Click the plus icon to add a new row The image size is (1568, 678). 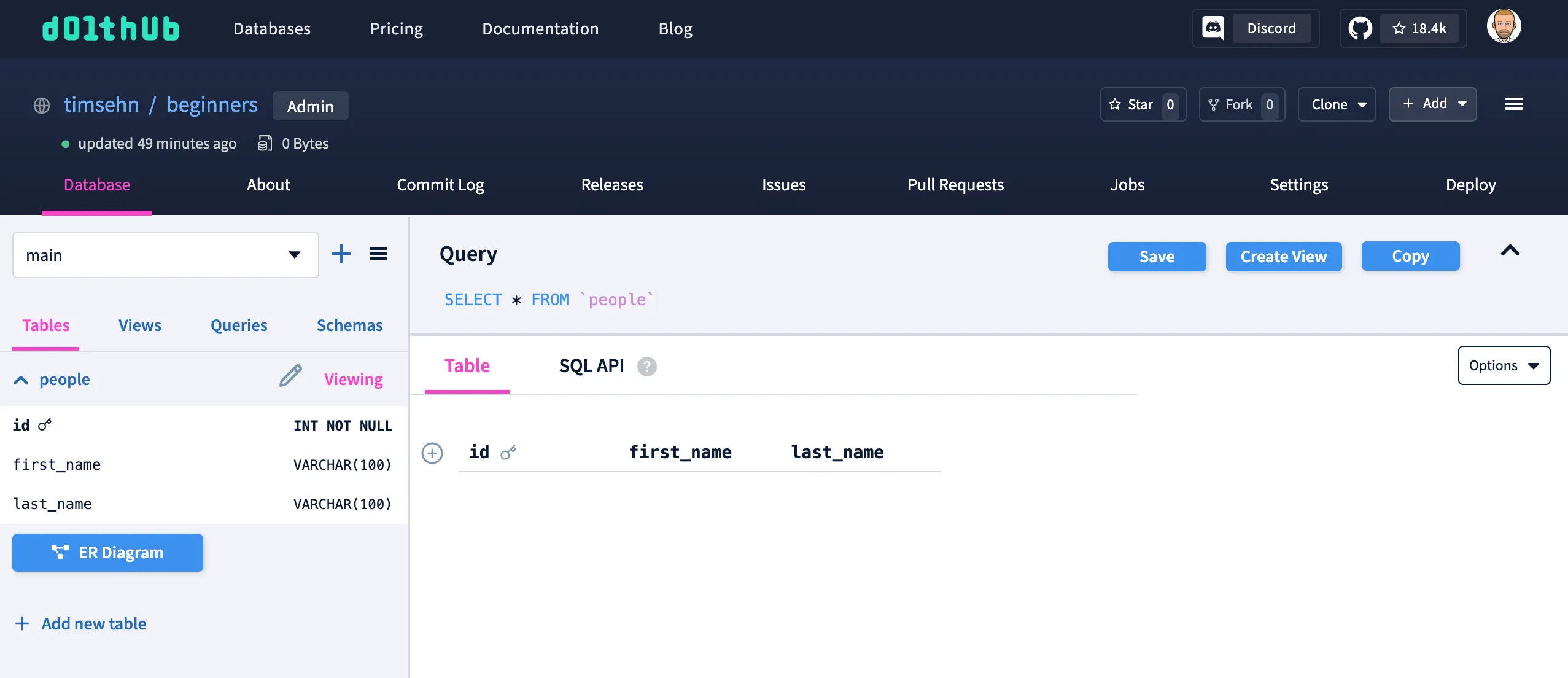point(433,453)
